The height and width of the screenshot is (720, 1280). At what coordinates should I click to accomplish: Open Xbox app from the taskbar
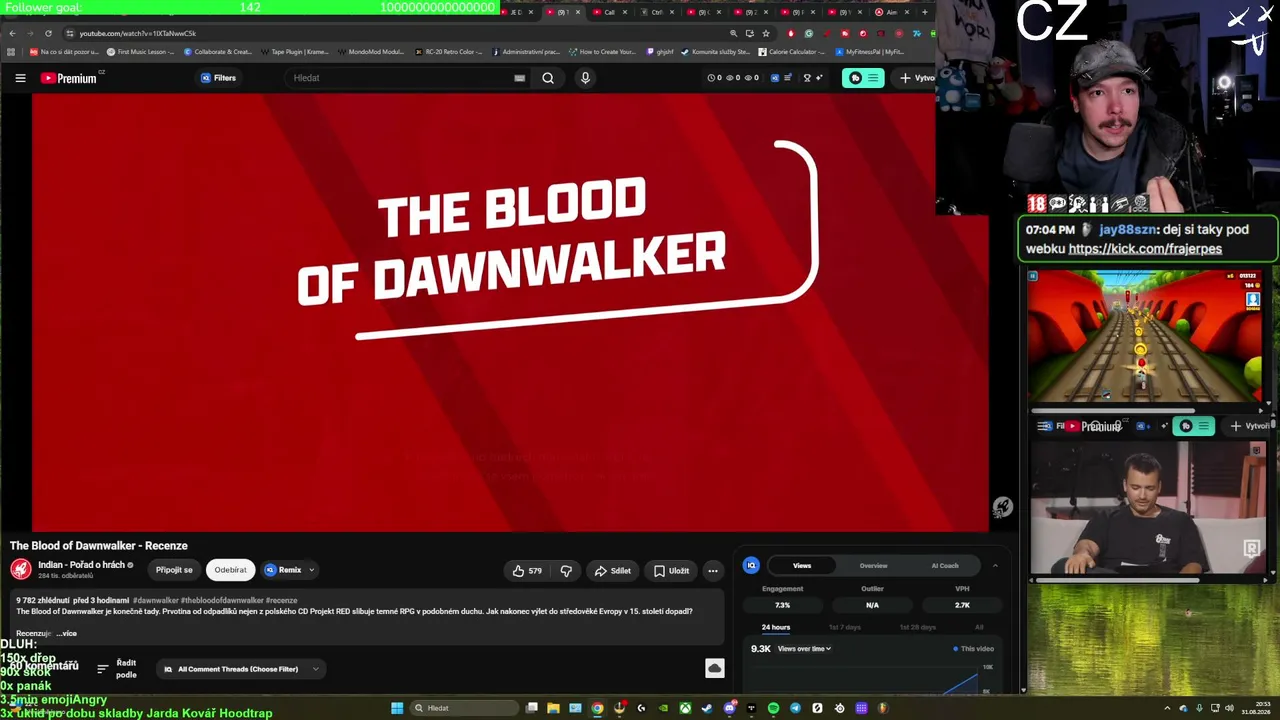tap(685, 708)
